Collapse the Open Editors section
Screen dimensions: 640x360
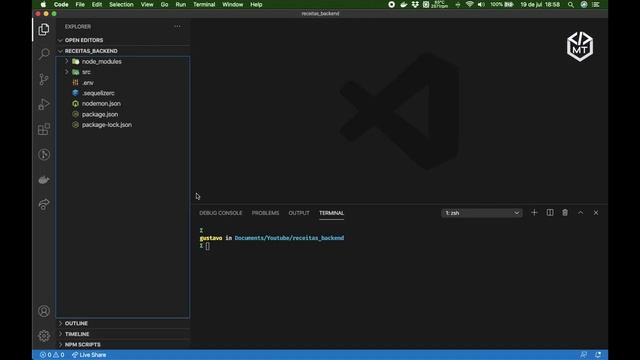point(83,40)
